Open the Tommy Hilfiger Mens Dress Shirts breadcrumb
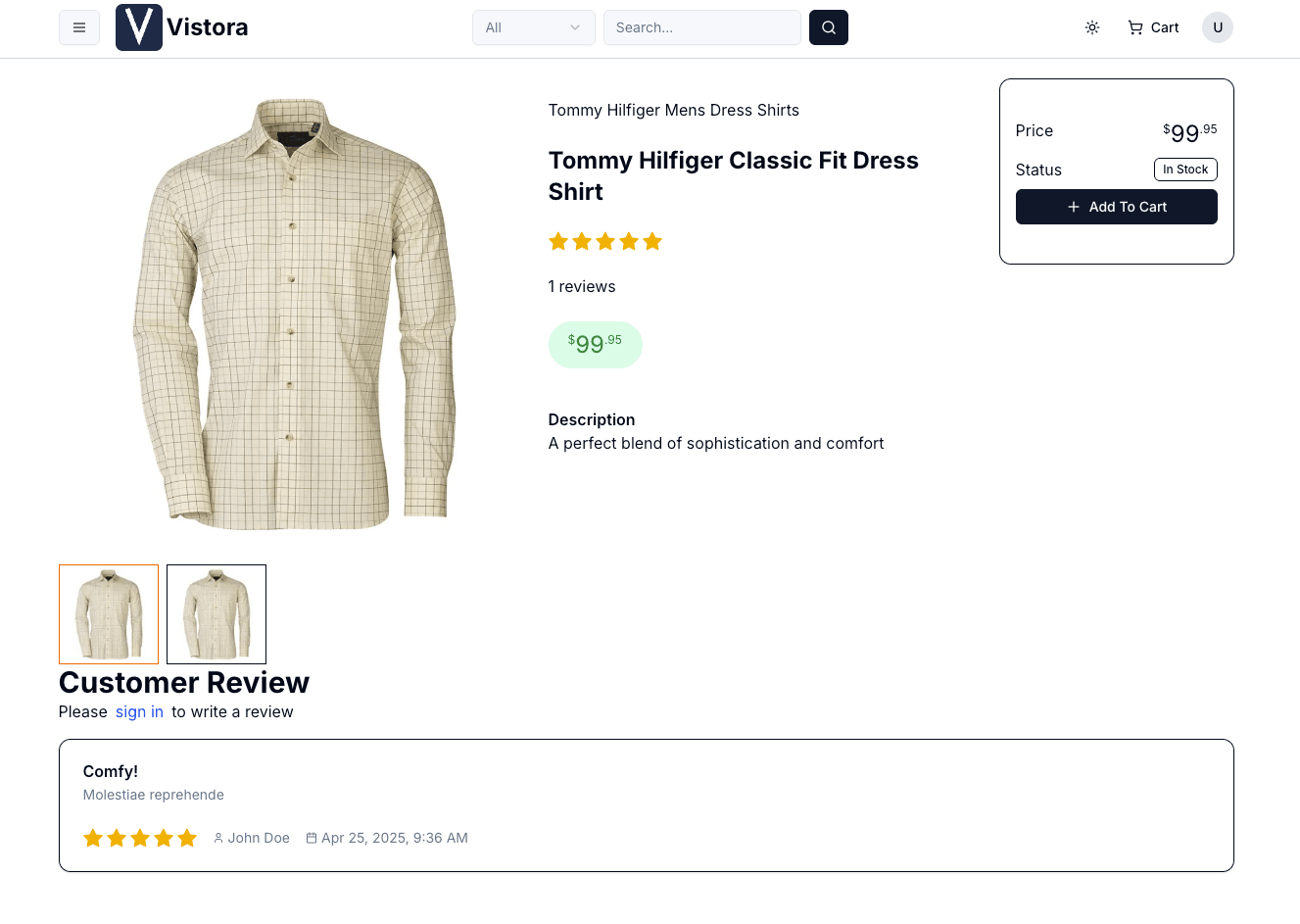Viewport: 1300px width, 924px height. pyautogui.click(x=673, y=110)
